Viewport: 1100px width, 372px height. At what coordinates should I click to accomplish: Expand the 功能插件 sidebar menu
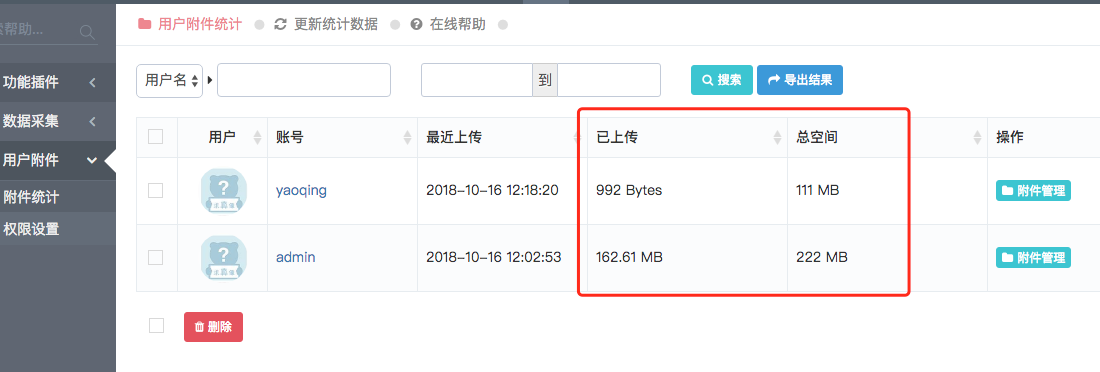point(58,83)
